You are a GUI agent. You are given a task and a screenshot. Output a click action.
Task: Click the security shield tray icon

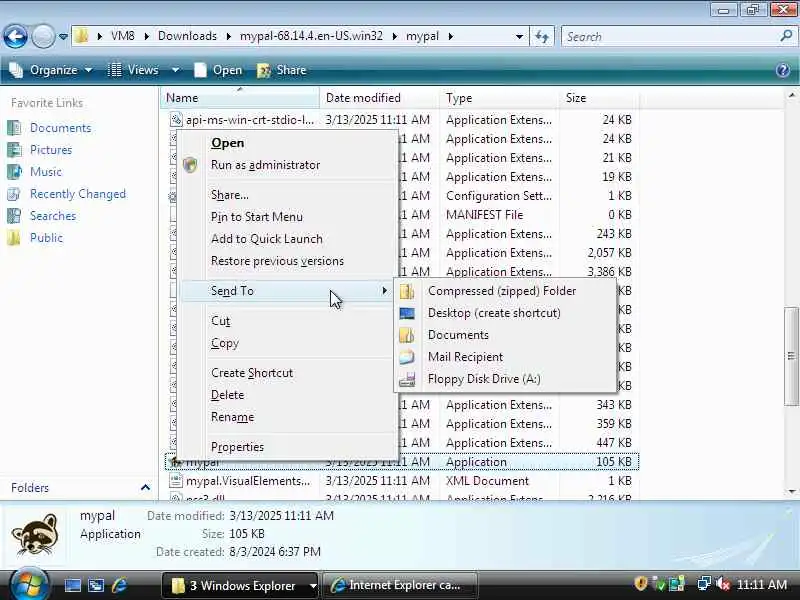(x=640, y=584)
